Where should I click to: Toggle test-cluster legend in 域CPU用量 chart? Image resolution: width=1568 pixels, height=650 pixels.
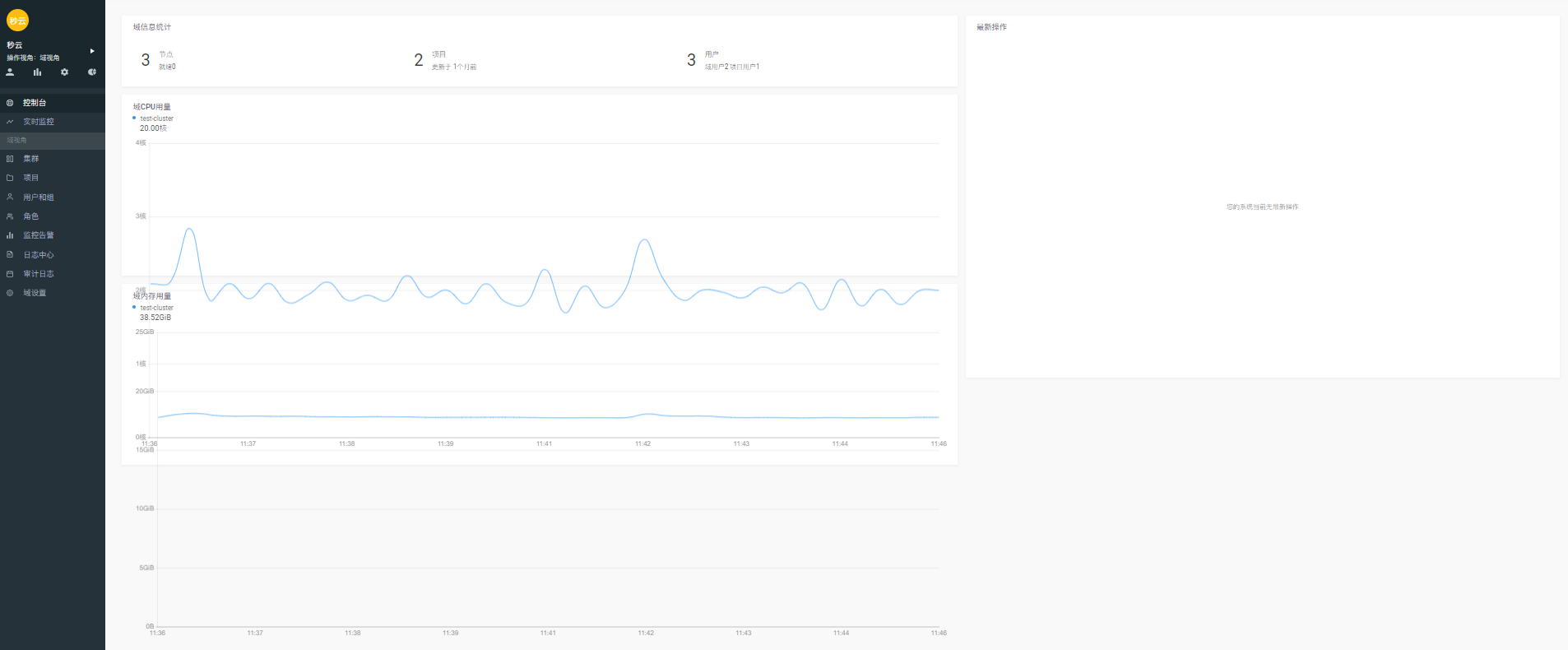(x=155, y=118)
